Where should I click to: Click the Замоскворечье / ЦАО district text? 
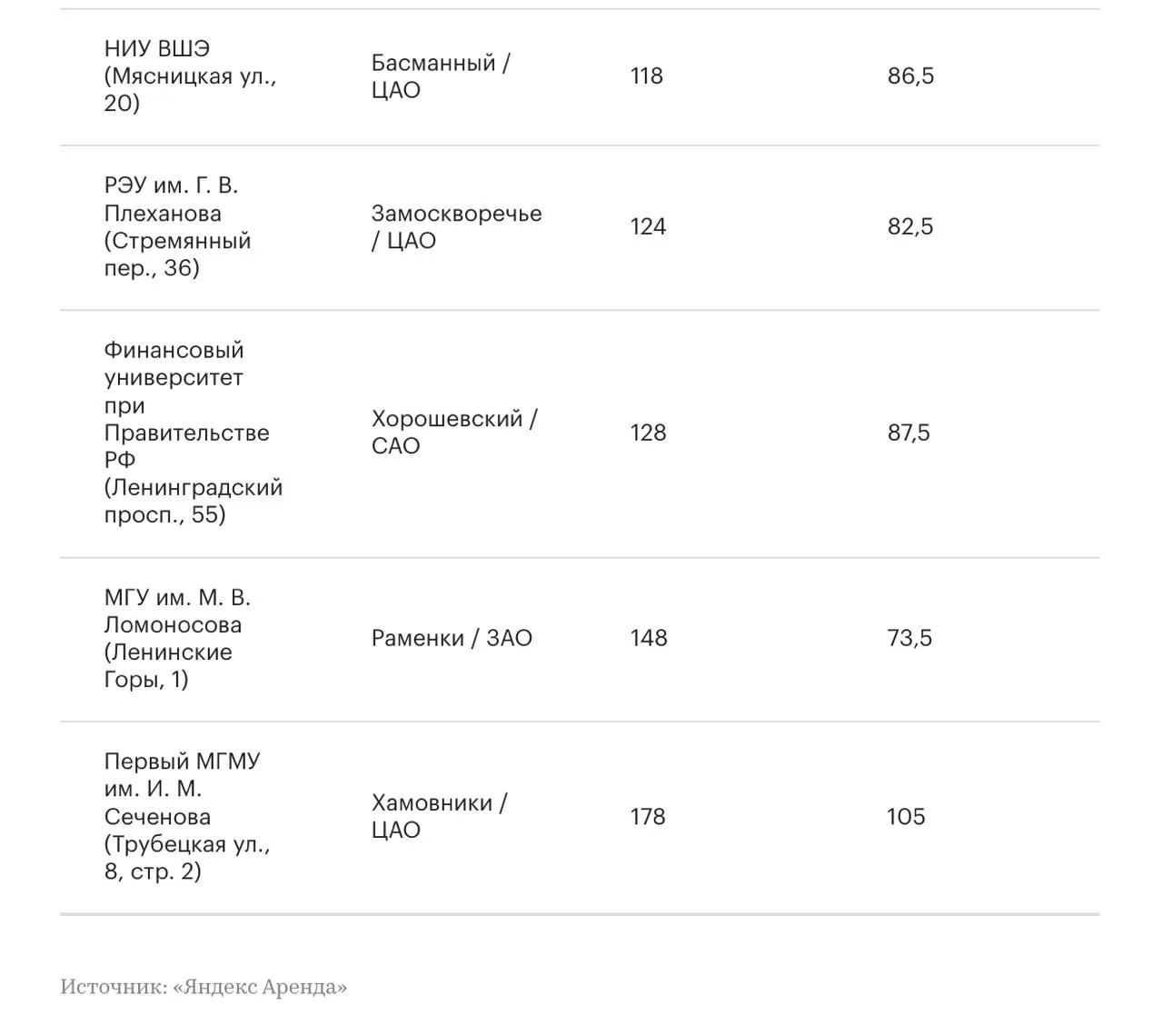(456, 227)
